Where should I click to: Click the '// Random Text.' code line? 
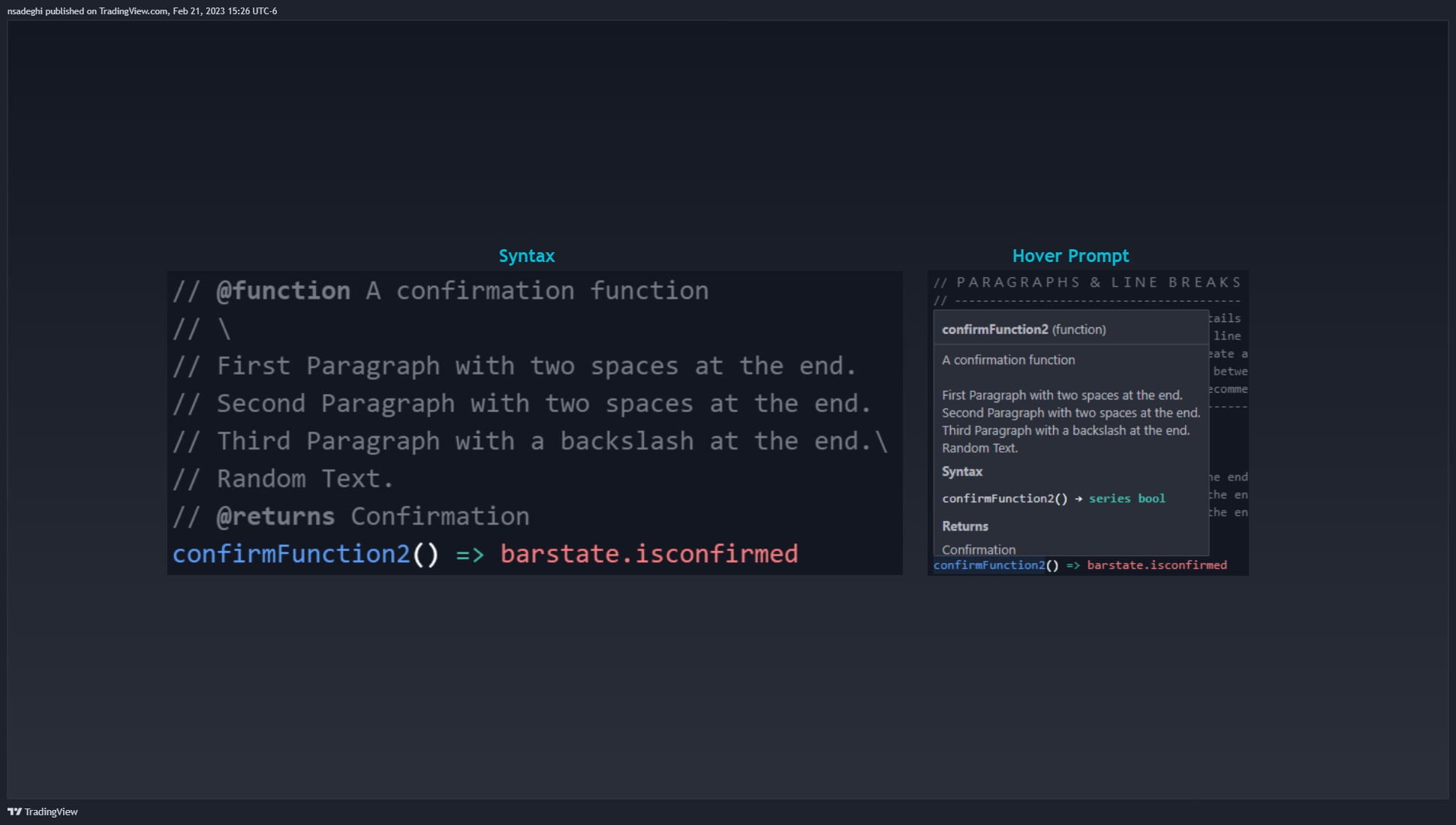(x=283, y=478)
